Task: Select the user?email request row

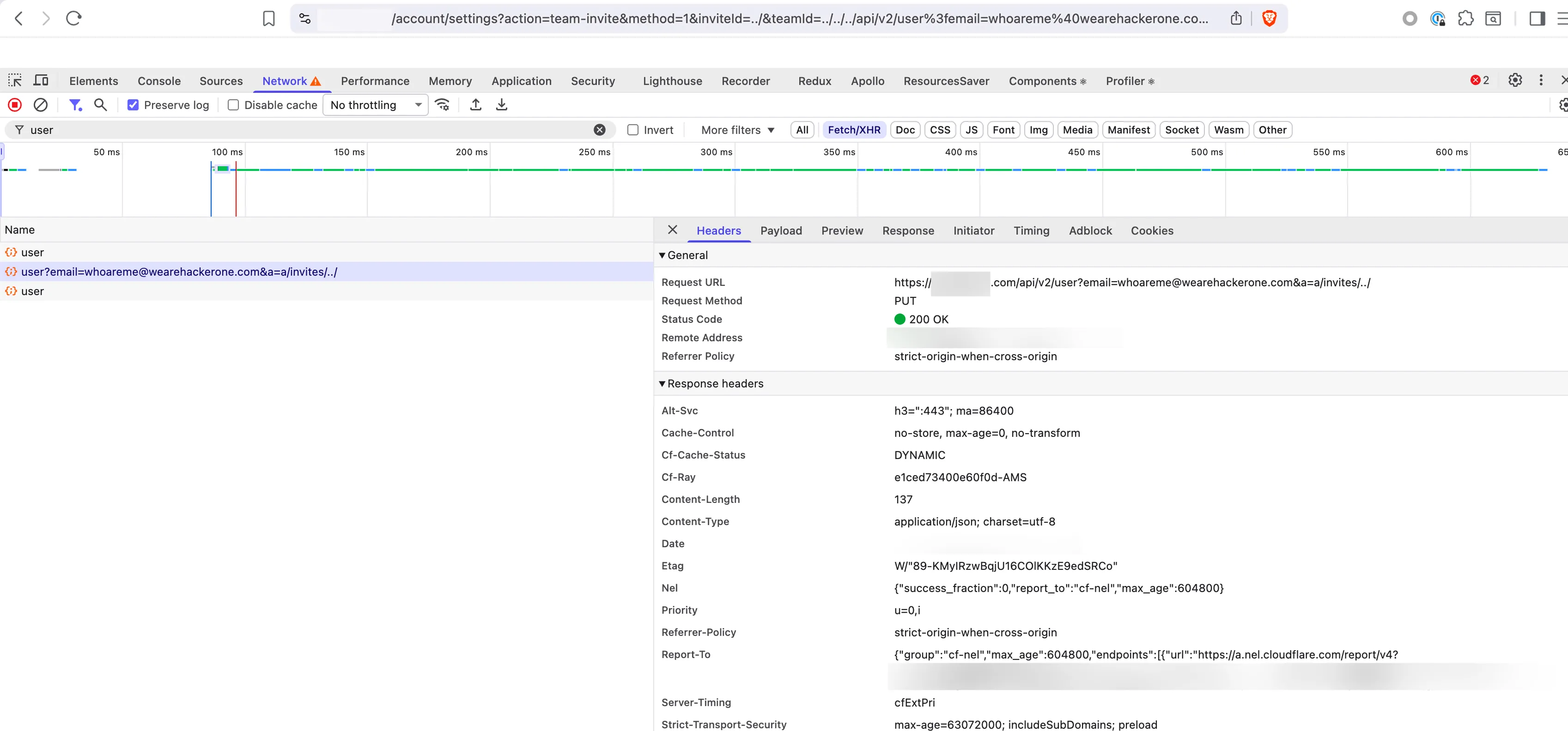Action: pos(179,272)
